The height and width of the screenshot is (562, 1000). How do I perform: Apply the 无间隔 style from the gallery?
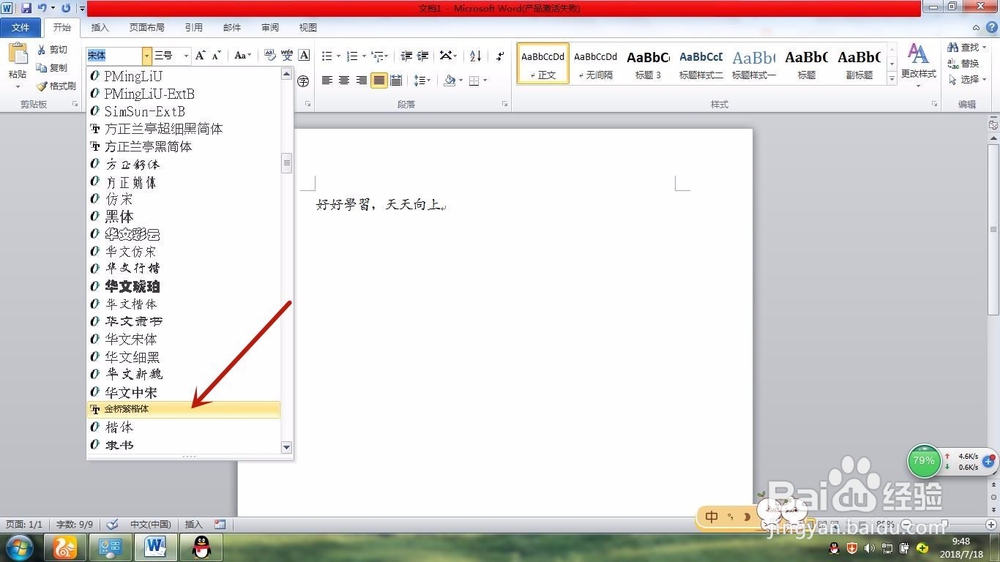point(596,63)
